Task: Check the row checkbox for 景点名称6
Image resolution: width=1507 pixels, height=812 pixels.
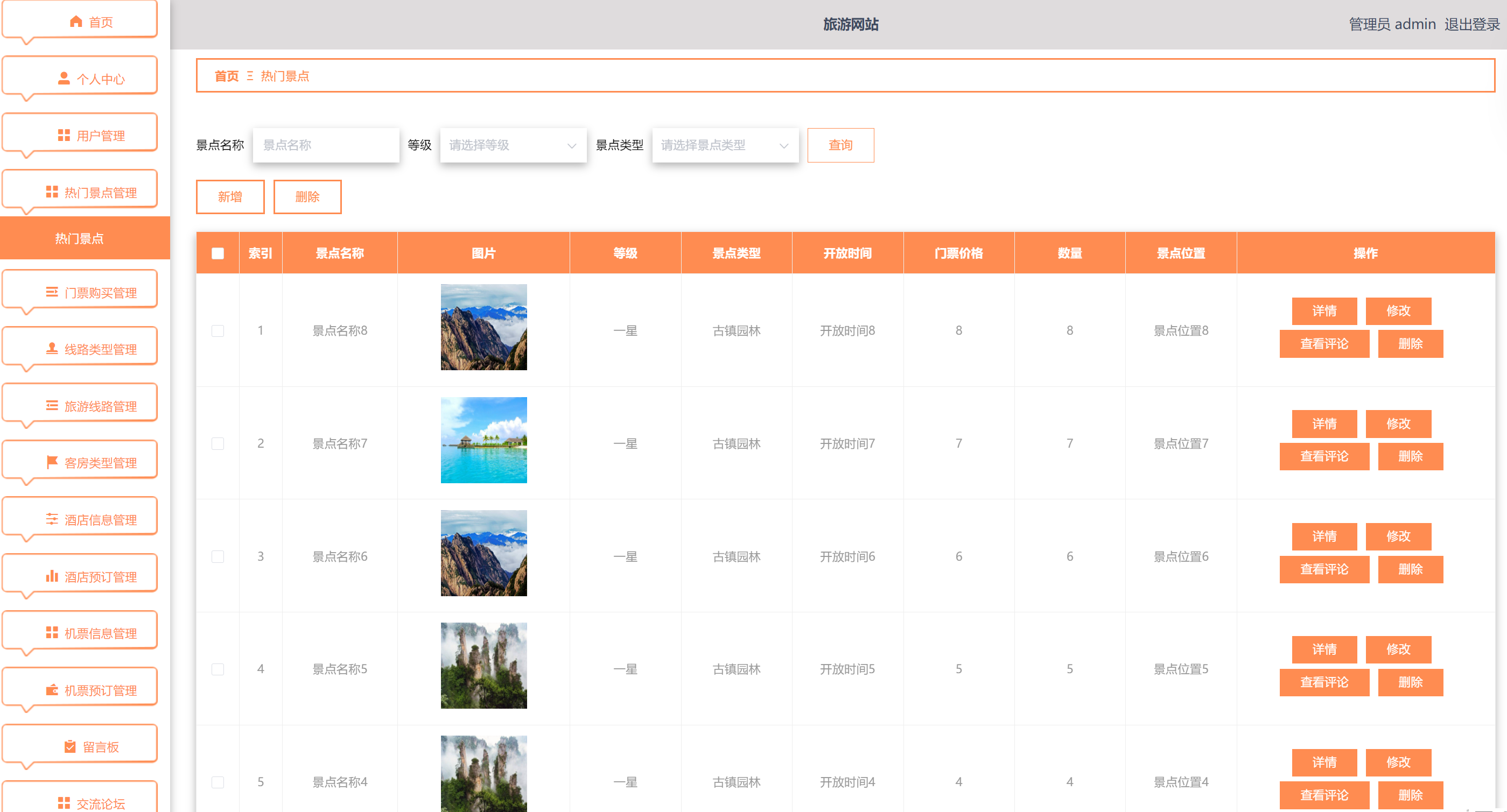Action: point(218,556)
